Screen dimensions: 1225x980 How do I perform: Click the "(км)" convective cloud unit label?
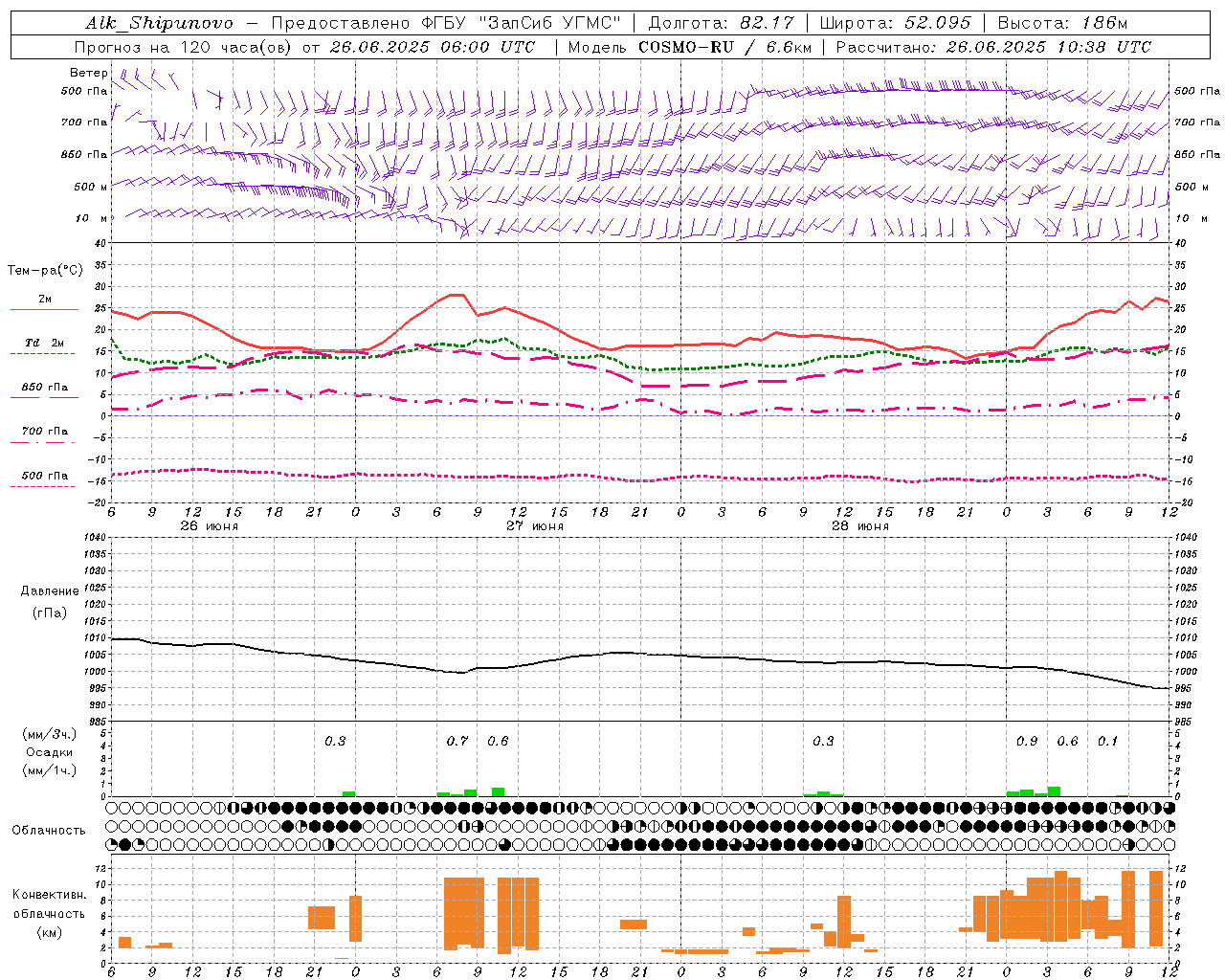[50, 932]
